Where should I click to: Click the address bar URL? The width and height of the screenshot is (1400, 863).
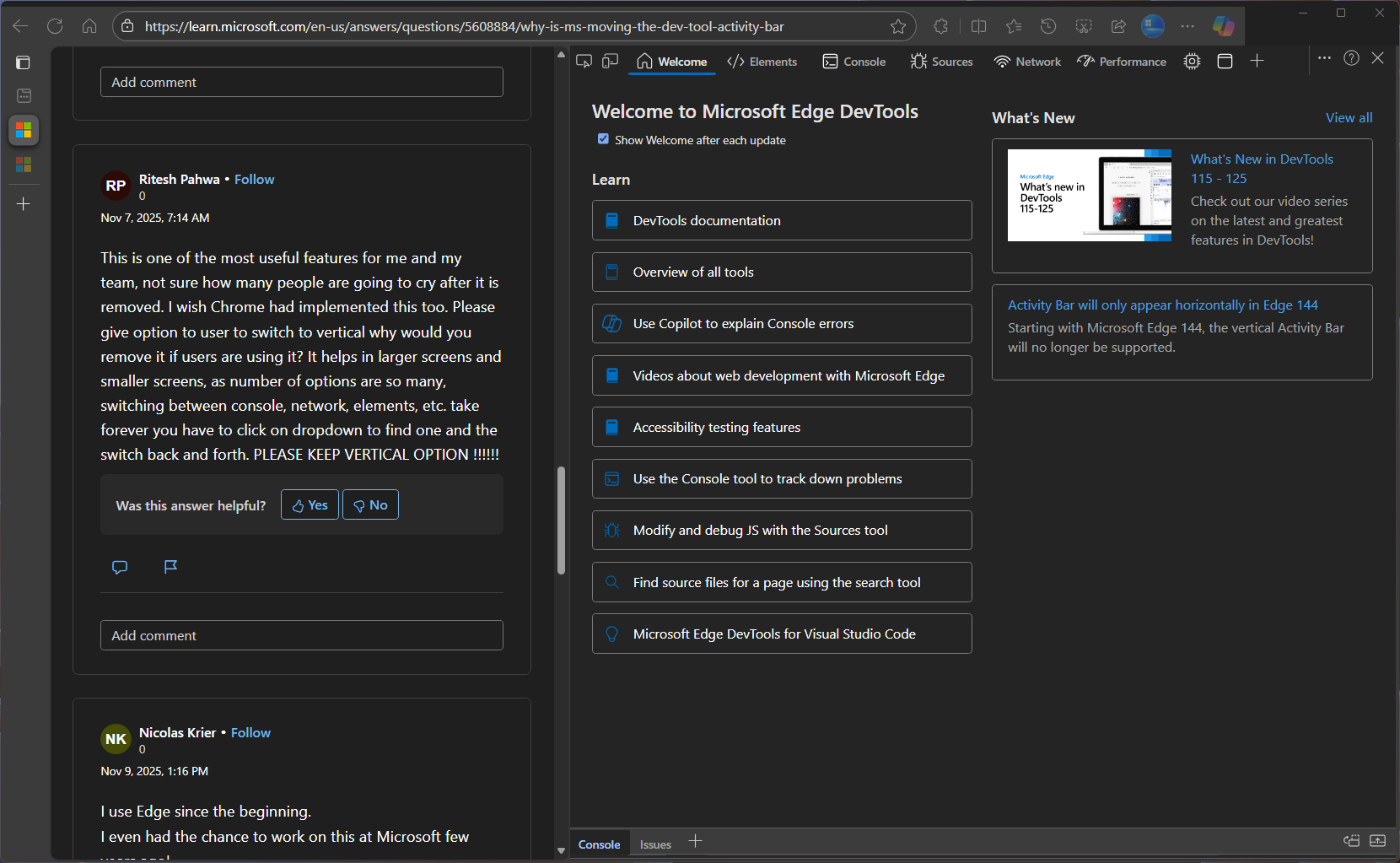click(464, 26)
